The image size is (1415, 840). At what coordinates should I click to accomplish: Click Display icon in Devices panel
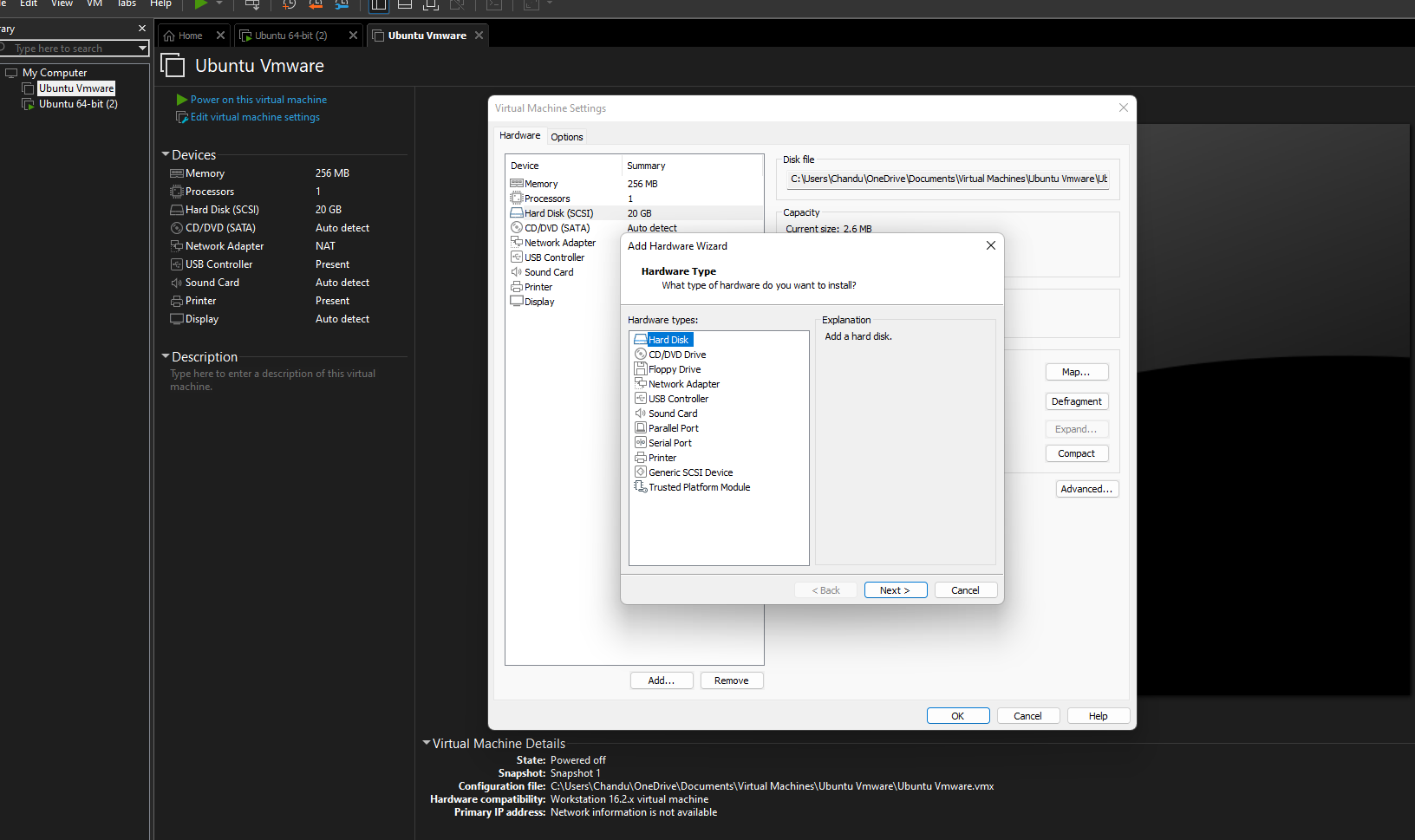coord(177,319)
